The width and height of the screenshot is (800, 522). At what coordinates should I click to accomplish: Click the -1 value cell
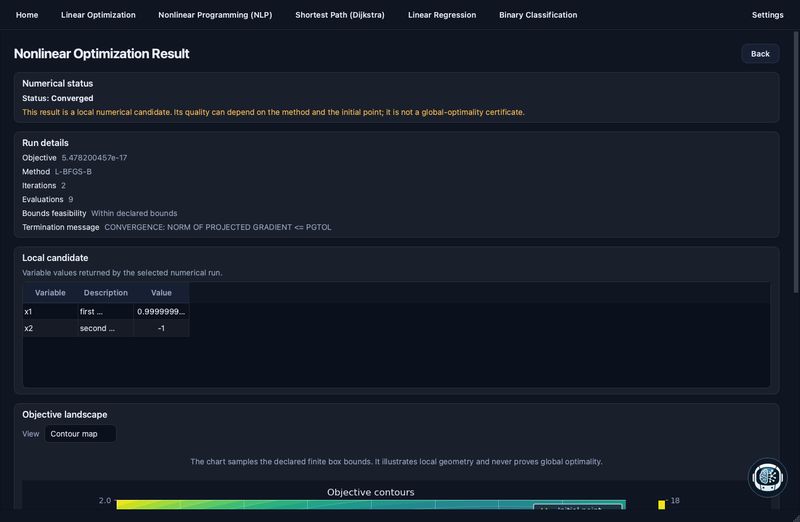click(161, 328)
